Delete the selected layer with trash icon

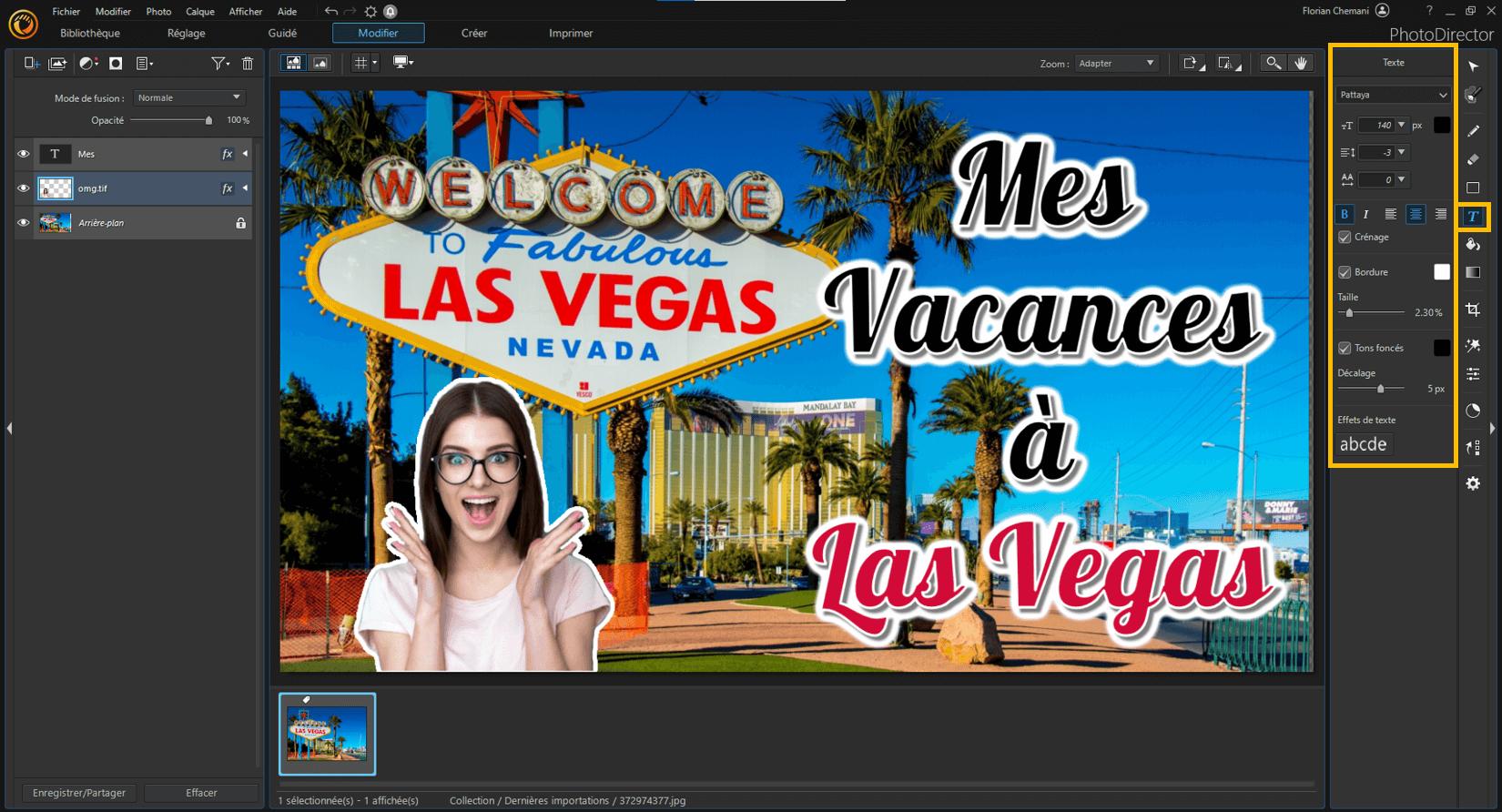click(x=248, y=63)
